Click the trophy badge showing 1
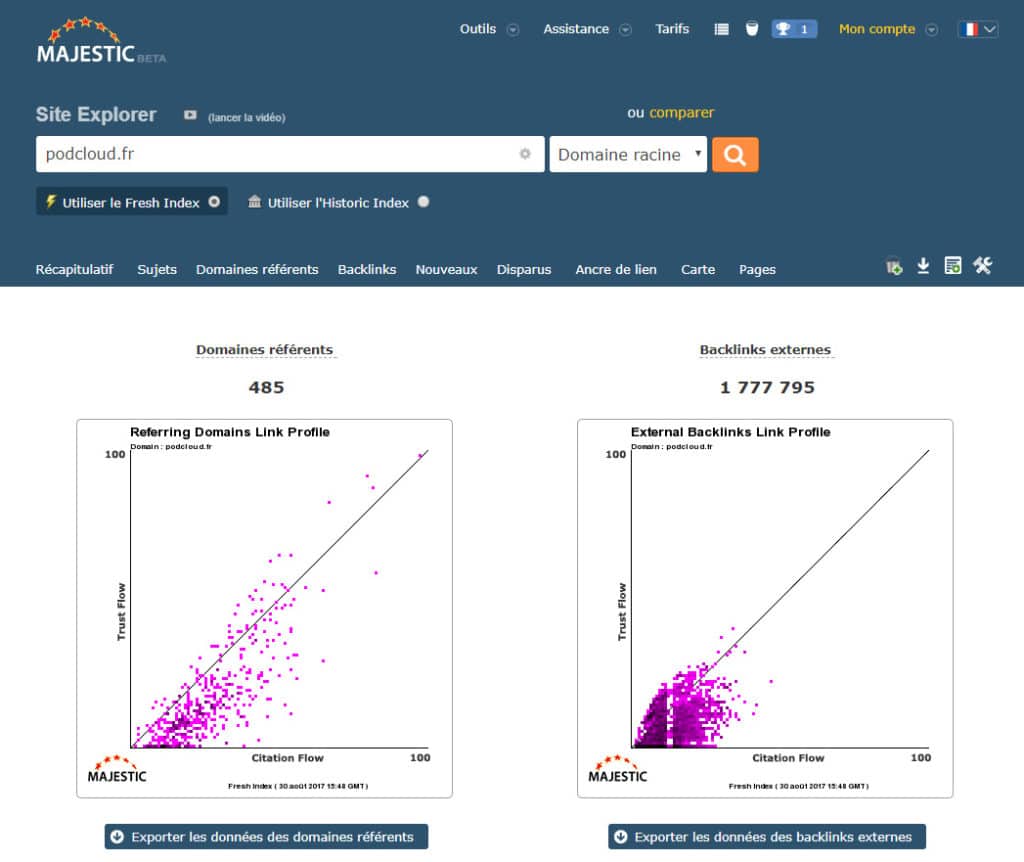1024x862 pixels. click(793, 29)
